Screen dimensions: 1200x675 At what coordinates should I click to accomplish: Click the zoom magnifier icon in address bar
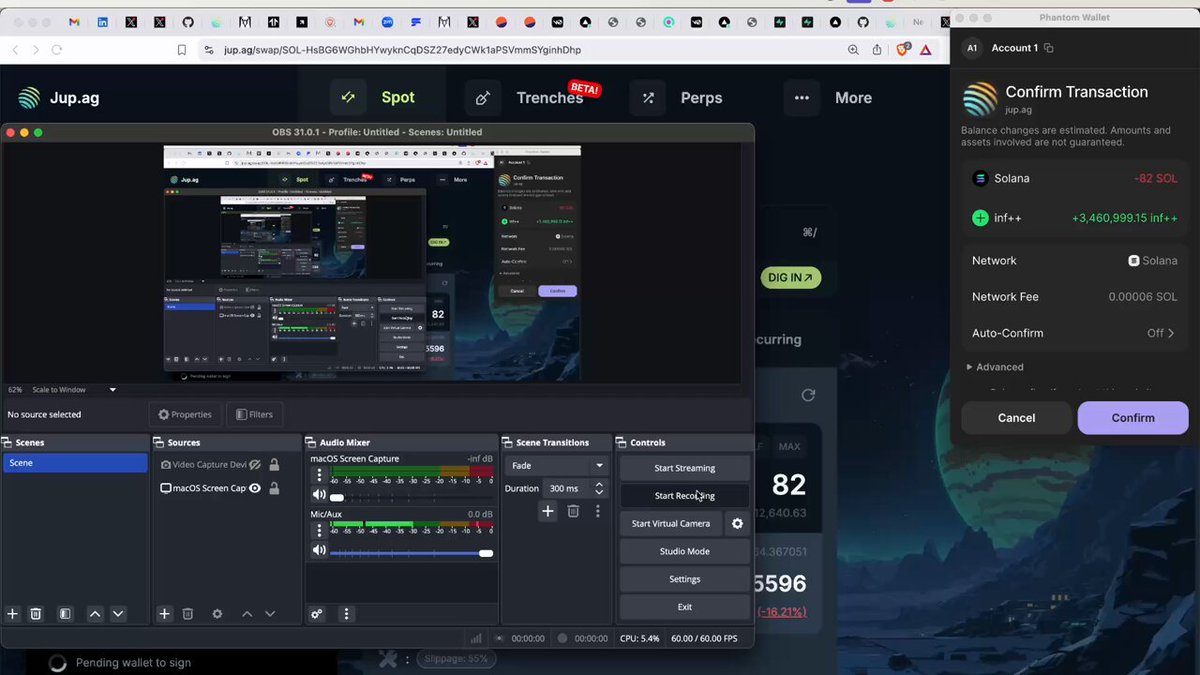(853, 49)
